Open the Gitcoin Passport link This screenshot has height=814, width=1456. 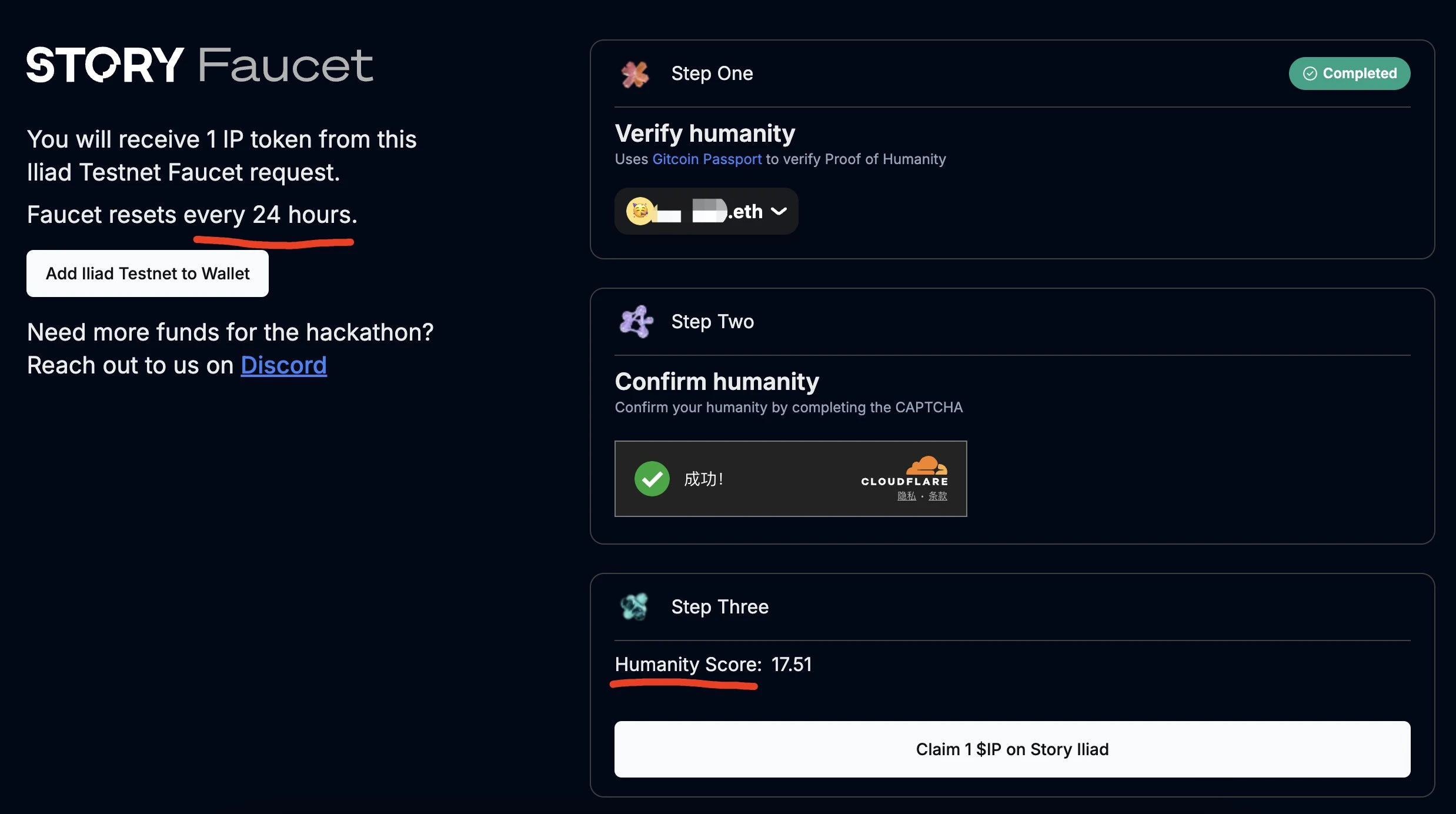pyautogui.click(x=707, y=159)
